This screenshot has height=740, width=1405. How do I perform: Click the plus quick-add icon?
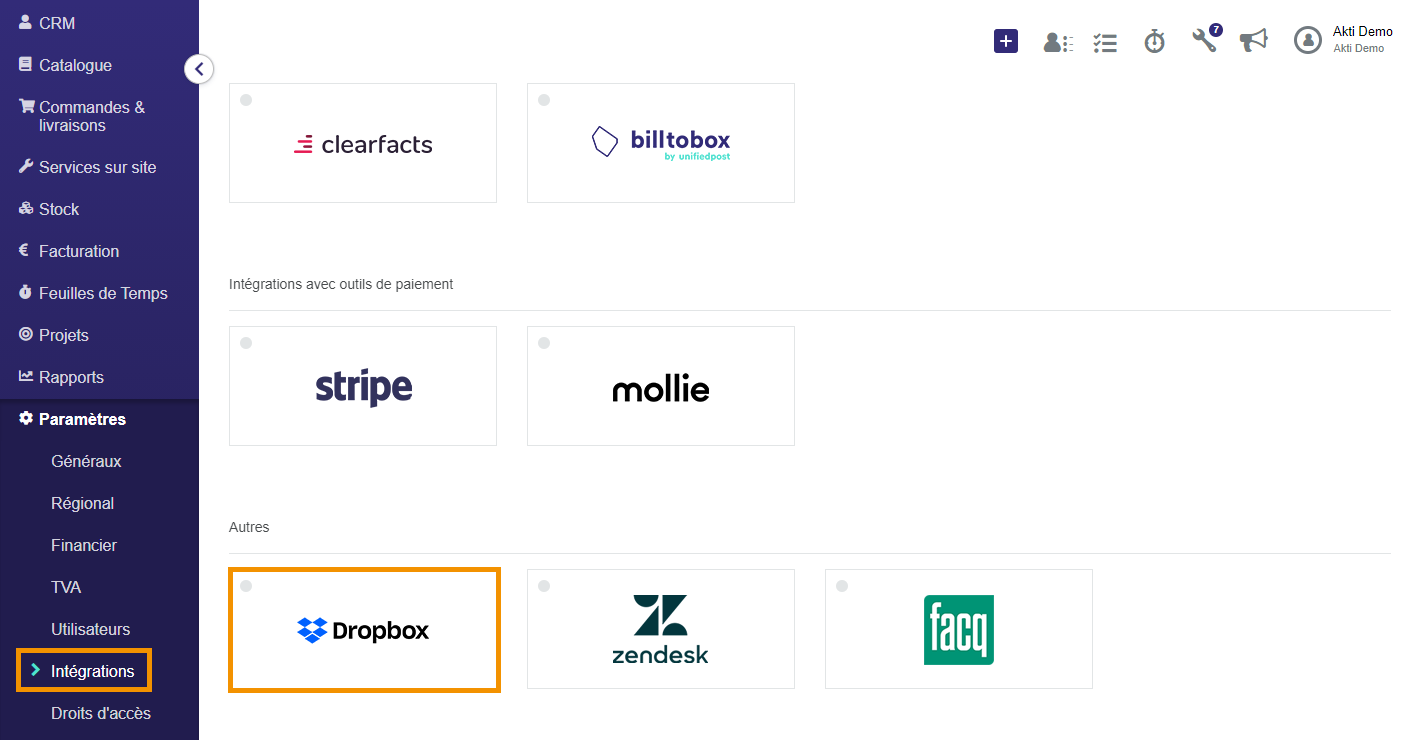(x=1005, y=41)
